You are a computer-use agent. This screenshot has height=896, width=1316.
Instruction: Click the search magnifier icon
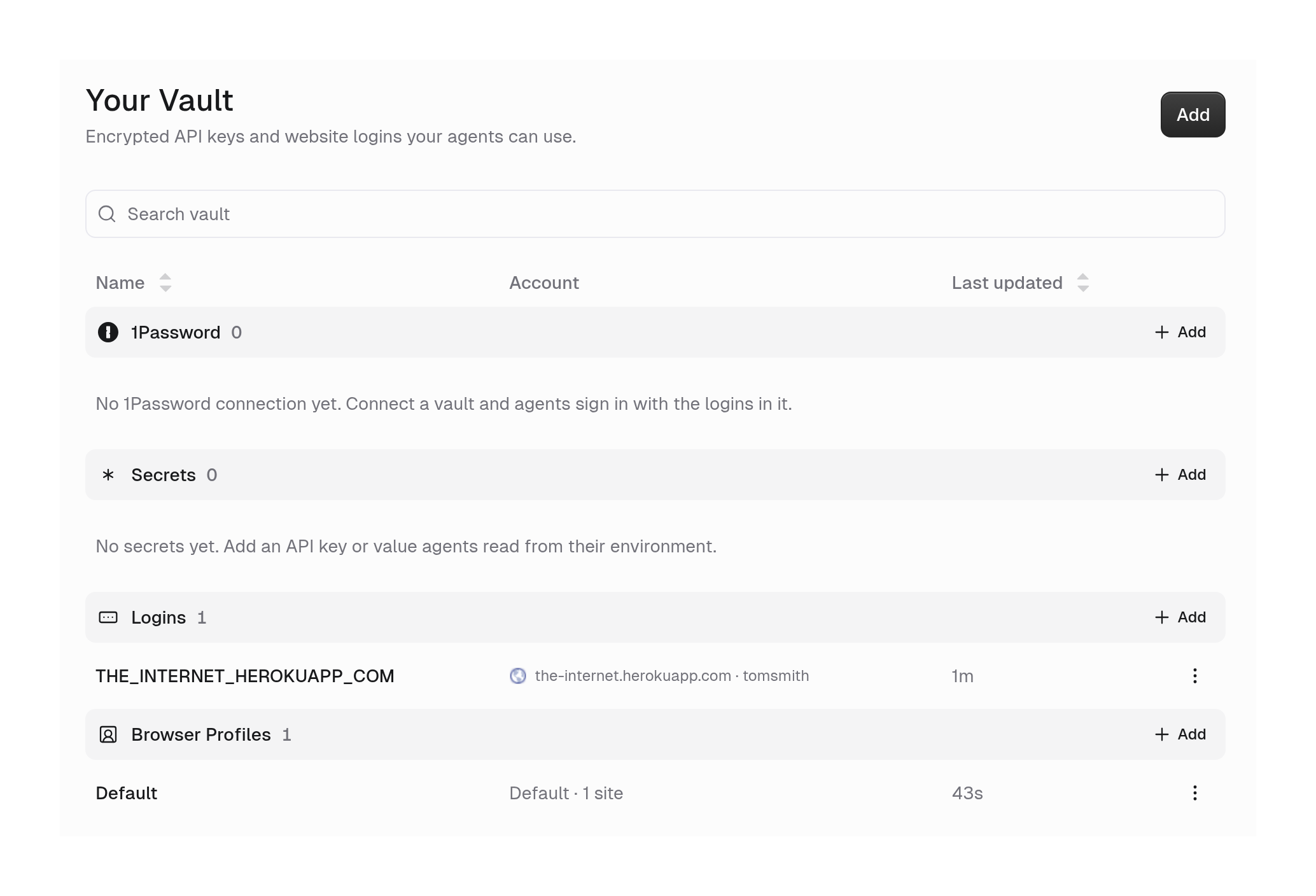(107, 214)
